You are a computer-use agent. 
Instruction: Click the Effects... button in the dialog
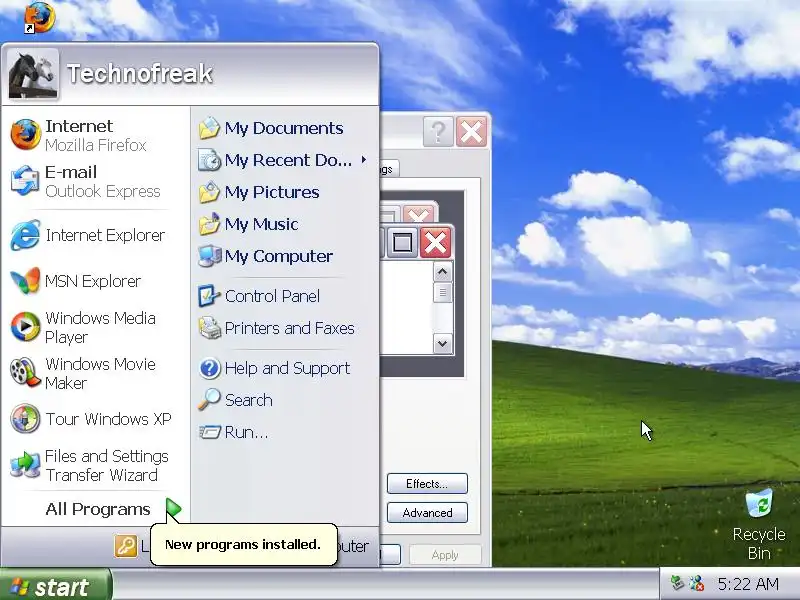[427, 483]
